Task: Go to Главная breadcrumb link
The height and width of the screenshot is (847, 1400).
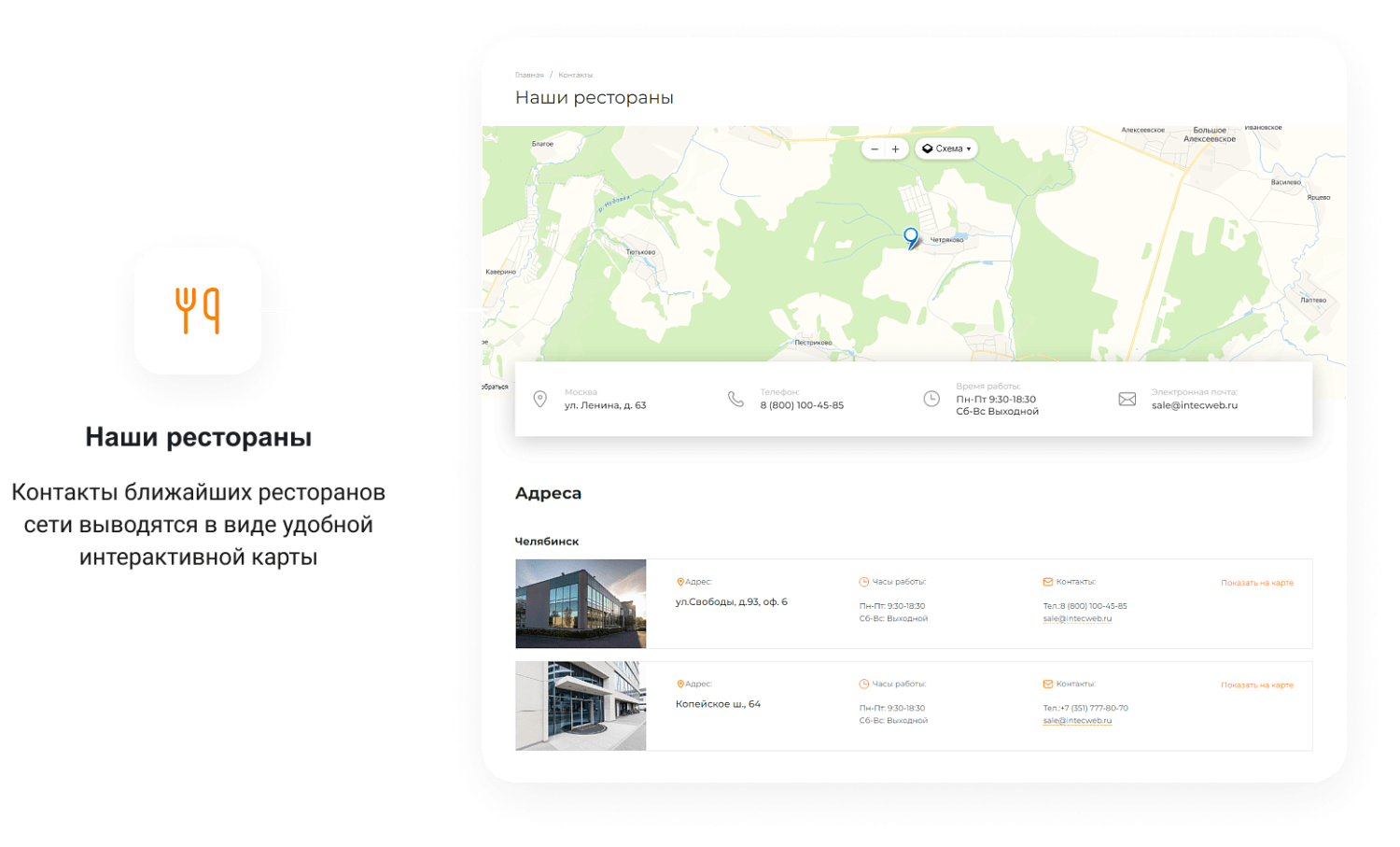Action: tap(529, 75)
